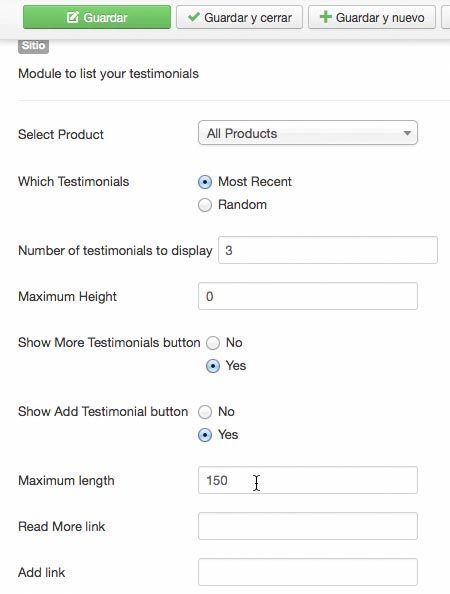Click the Number of testimonials to display field
The height and width of the screenshot is (594, 450).
tap(328, 250)
